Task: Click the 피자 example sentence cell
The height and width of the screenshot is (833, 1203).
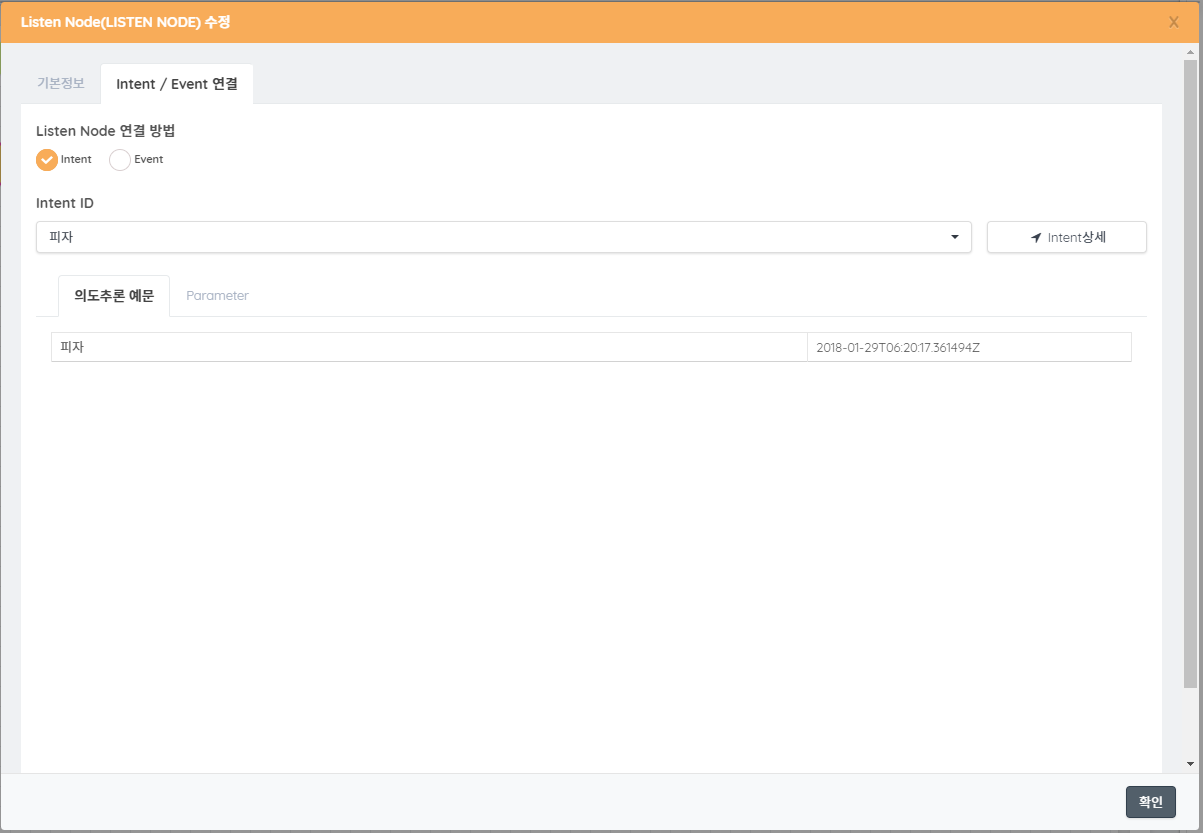Action: tap(429, 347)
